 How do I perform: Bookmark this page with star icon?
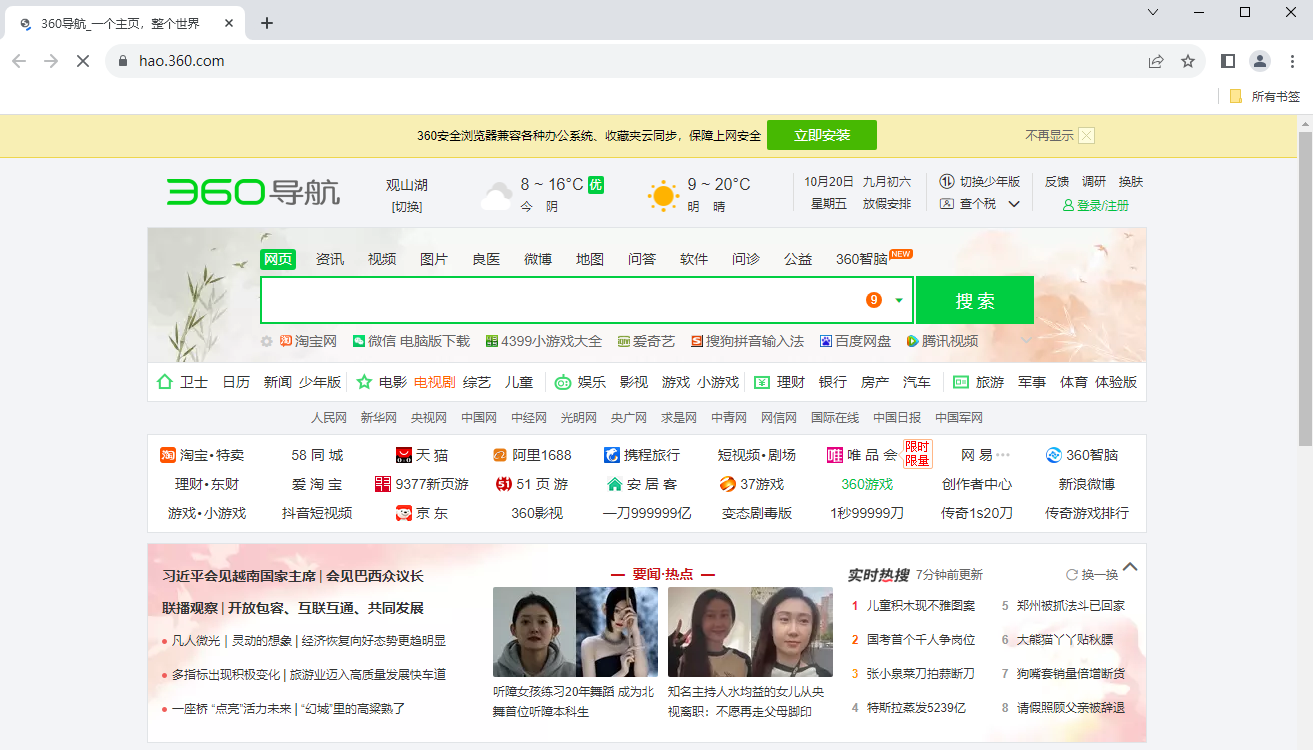[x=1188, y=61]
